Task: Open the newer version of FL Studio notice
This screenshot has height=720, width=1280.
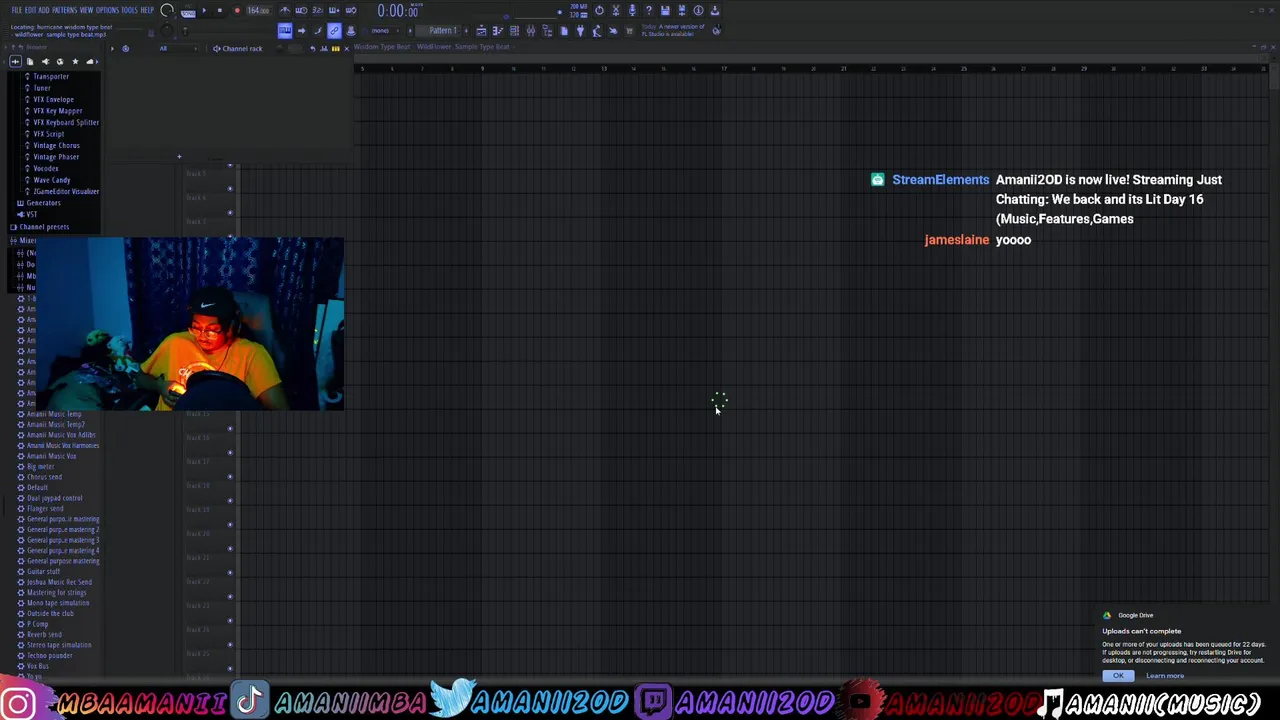Action: [672, 30]
